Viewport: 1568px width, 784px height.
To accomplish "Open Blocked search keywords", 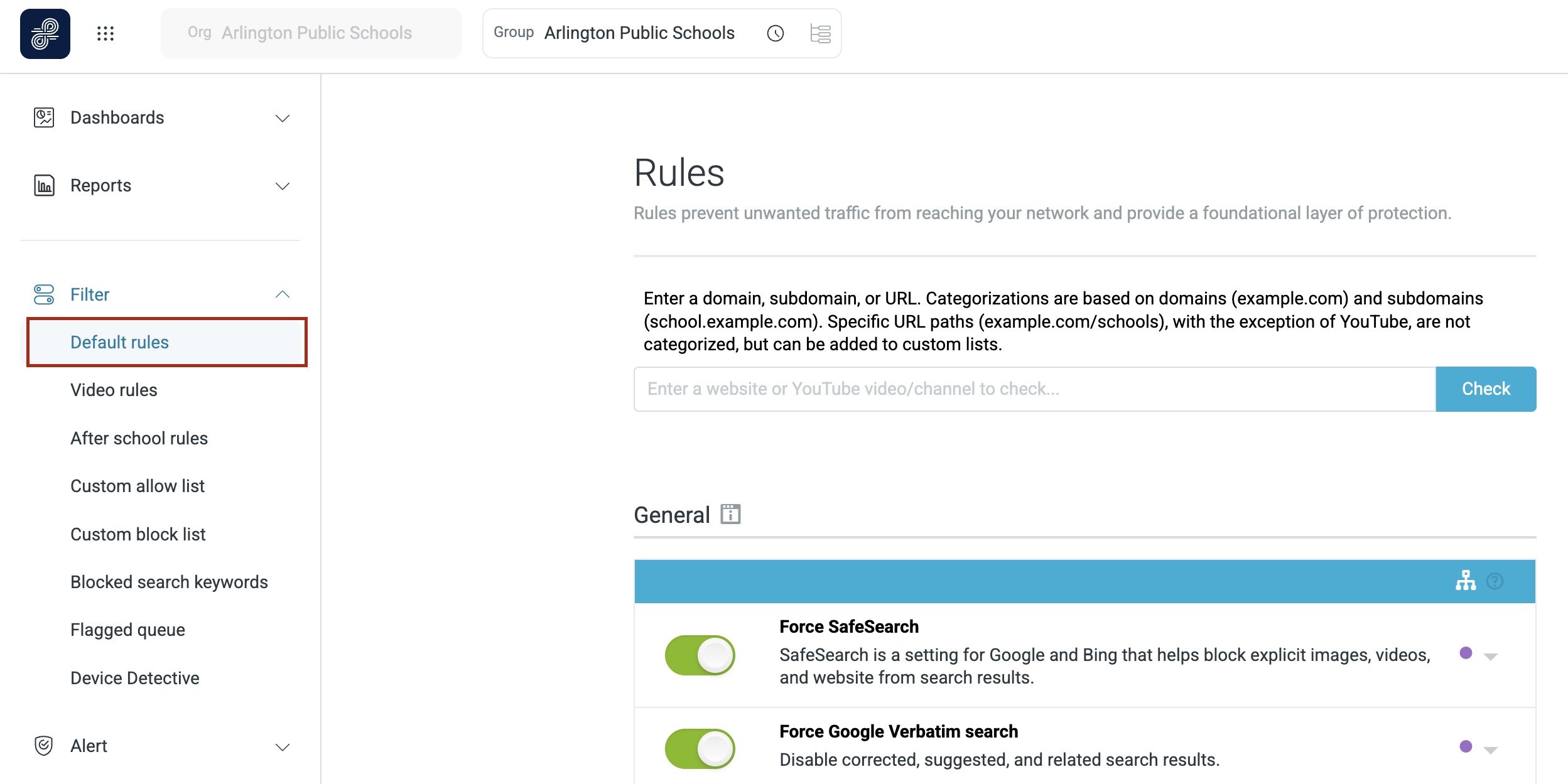I will click(169, 582).
